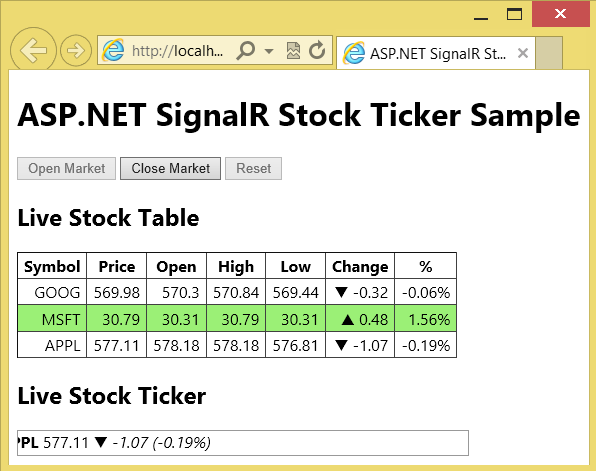Select the ASP.NET SignalR St... tab
The image size is (596, 471).
click(x=436, y=53)
